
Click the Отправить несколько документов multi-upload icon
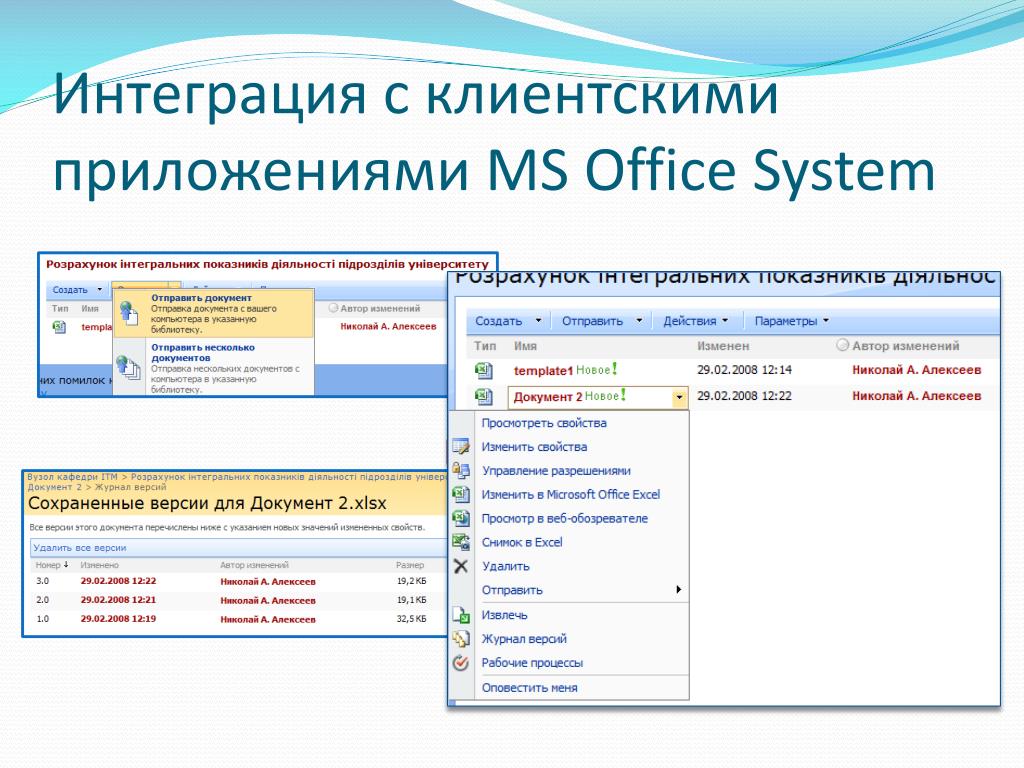point(129,367)
